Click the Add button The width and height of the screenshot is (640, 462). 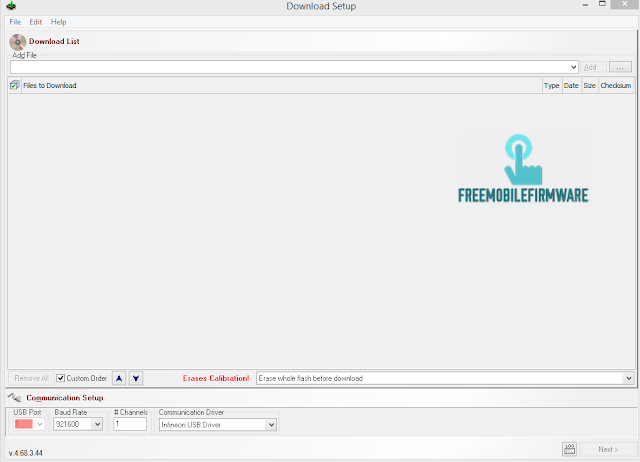click(x=593, y=67)
